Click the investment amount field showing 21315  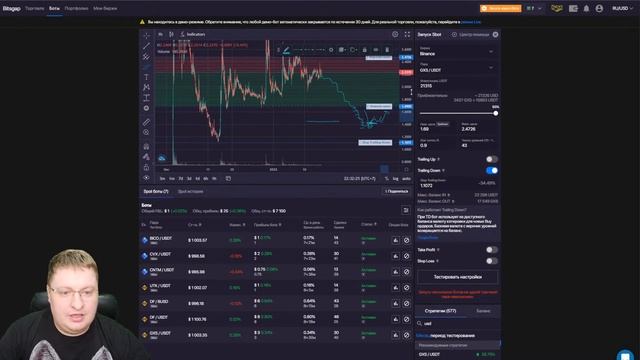coord(458,84)
